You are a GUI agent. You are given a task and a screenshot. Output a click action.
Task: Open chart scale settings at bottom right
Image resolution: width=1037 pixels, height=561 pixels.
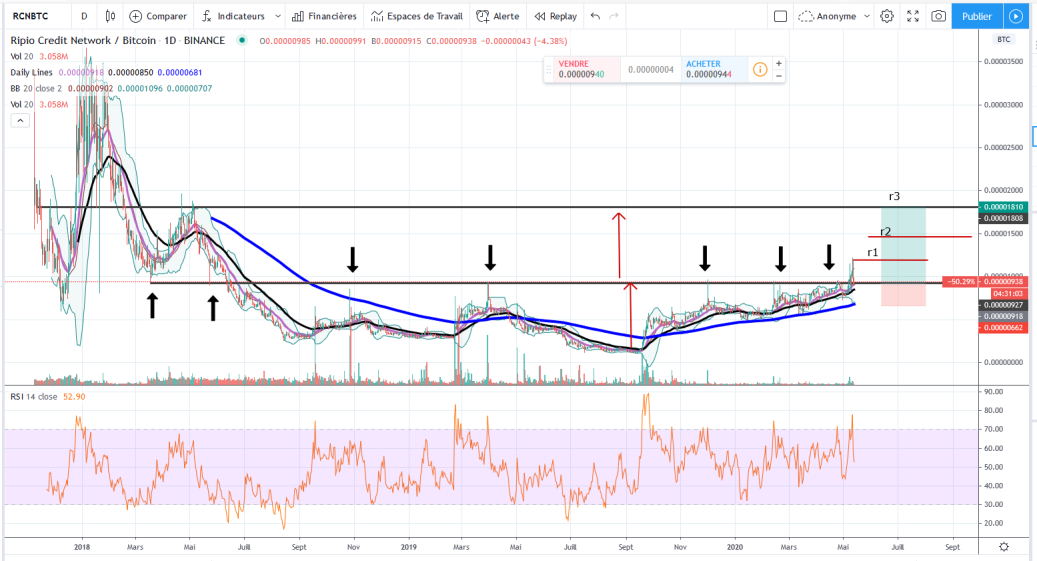tap(1004, 546)
